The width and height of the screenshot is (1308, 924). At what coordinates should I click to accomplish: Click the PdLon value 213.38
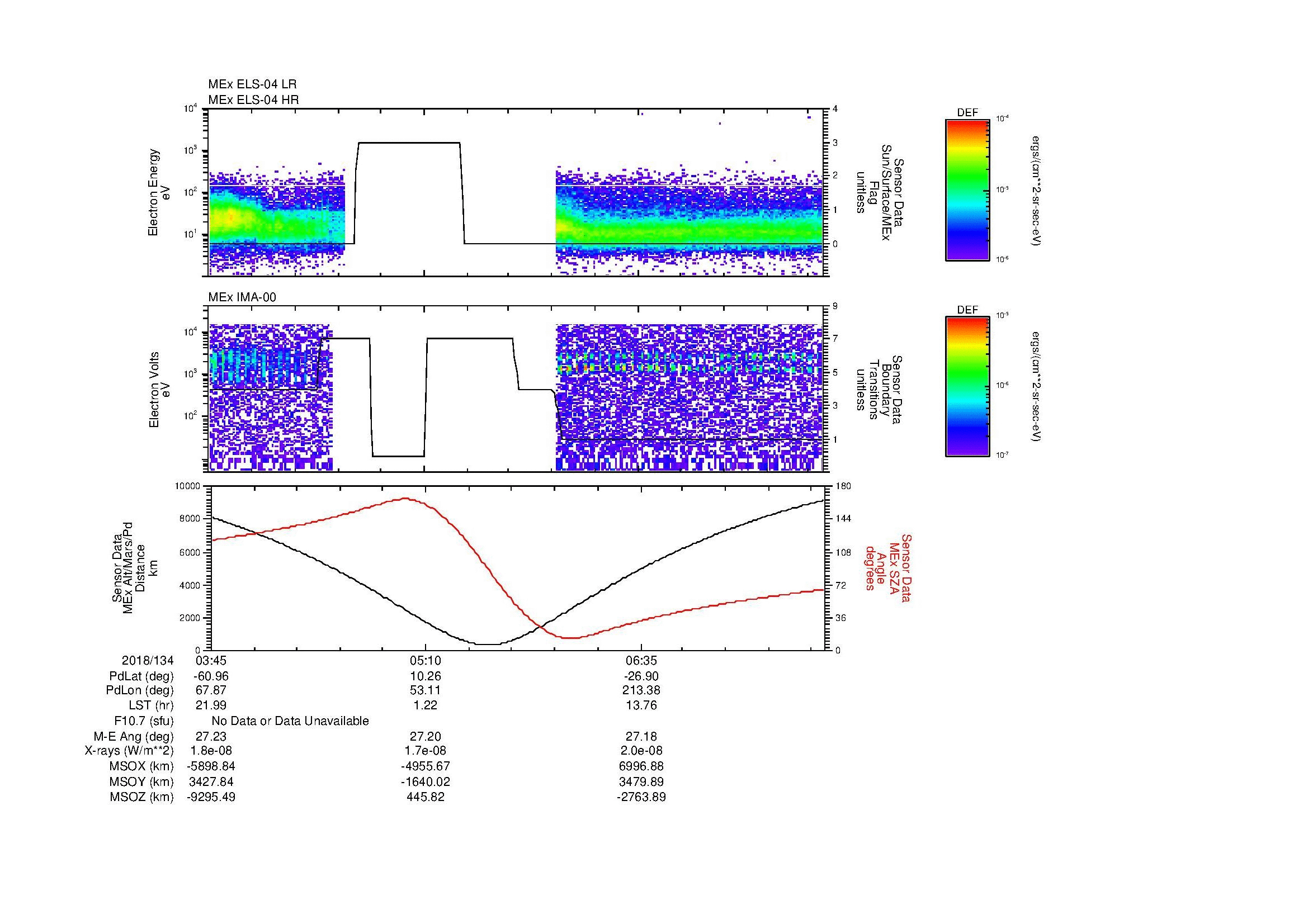(641, 691)
